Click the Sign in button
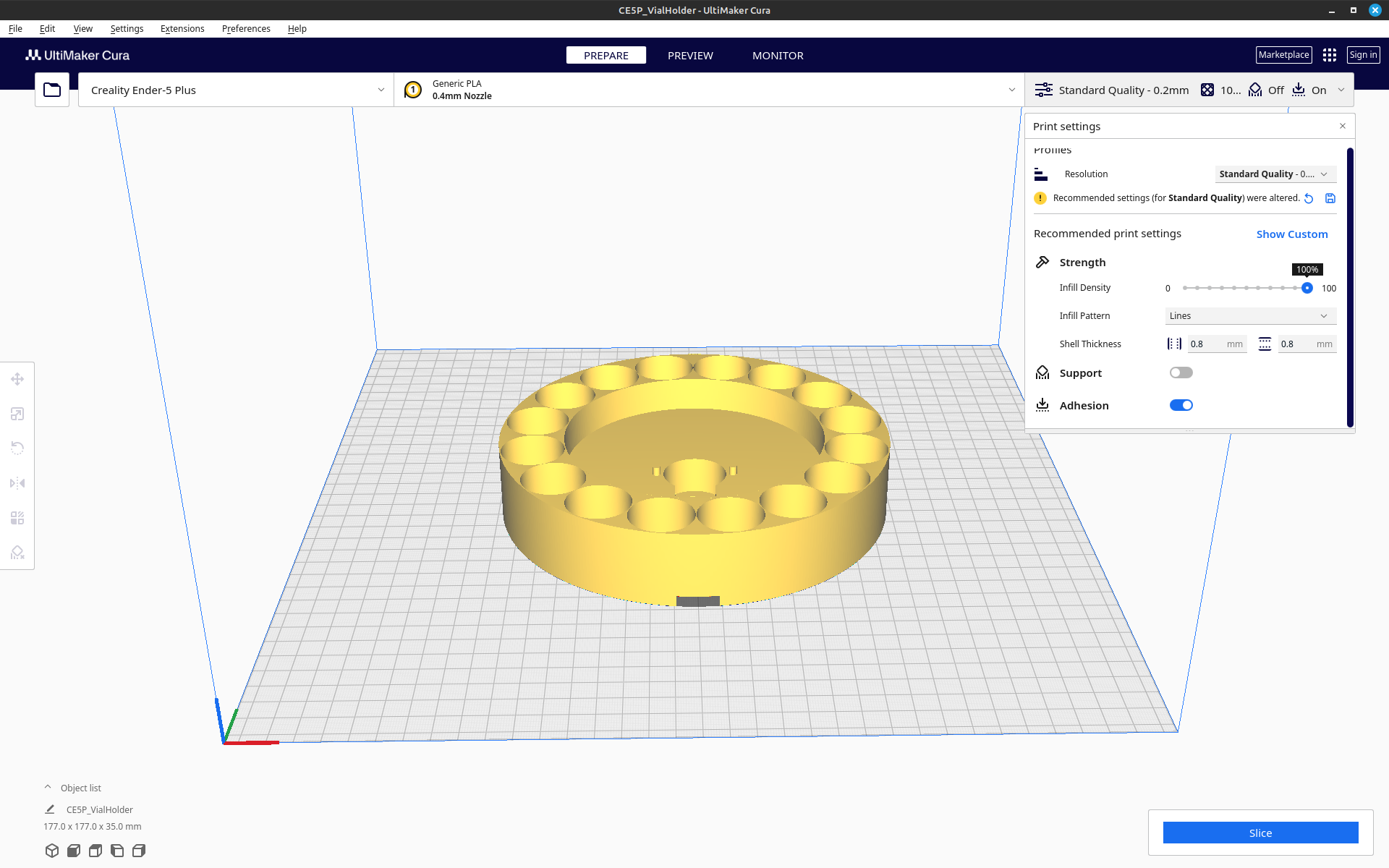The image size is (1389, 868). pos(1363,55)
